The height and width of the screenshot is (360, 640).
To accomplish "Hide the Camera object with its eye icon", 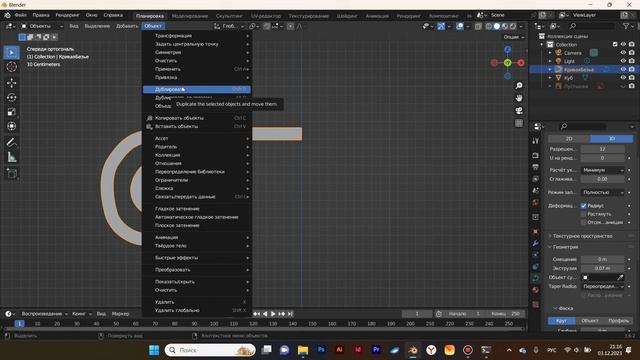I will point(623,53).
